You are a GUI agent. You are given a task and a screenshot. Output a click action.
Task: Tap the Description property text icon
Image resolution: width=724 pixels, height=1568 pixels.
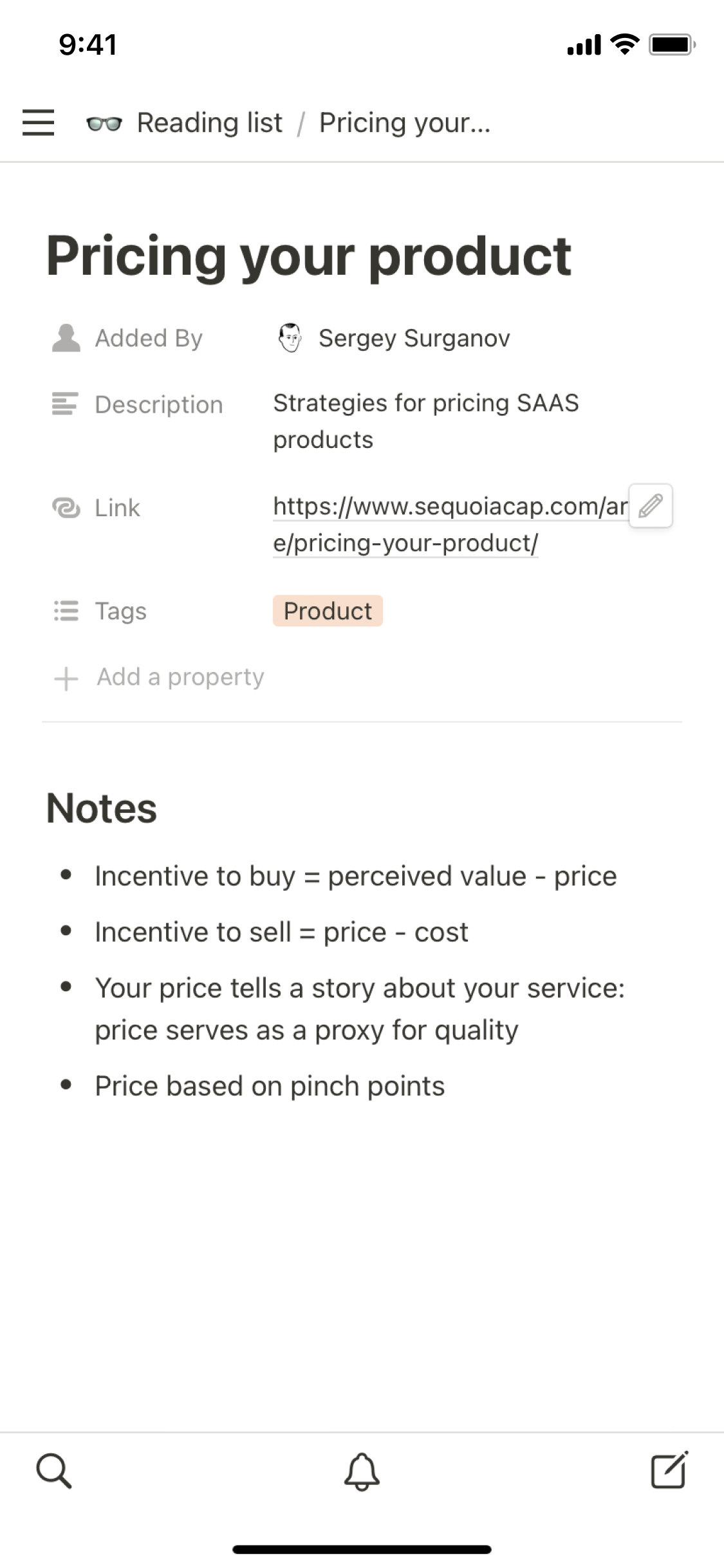point(65,404)
